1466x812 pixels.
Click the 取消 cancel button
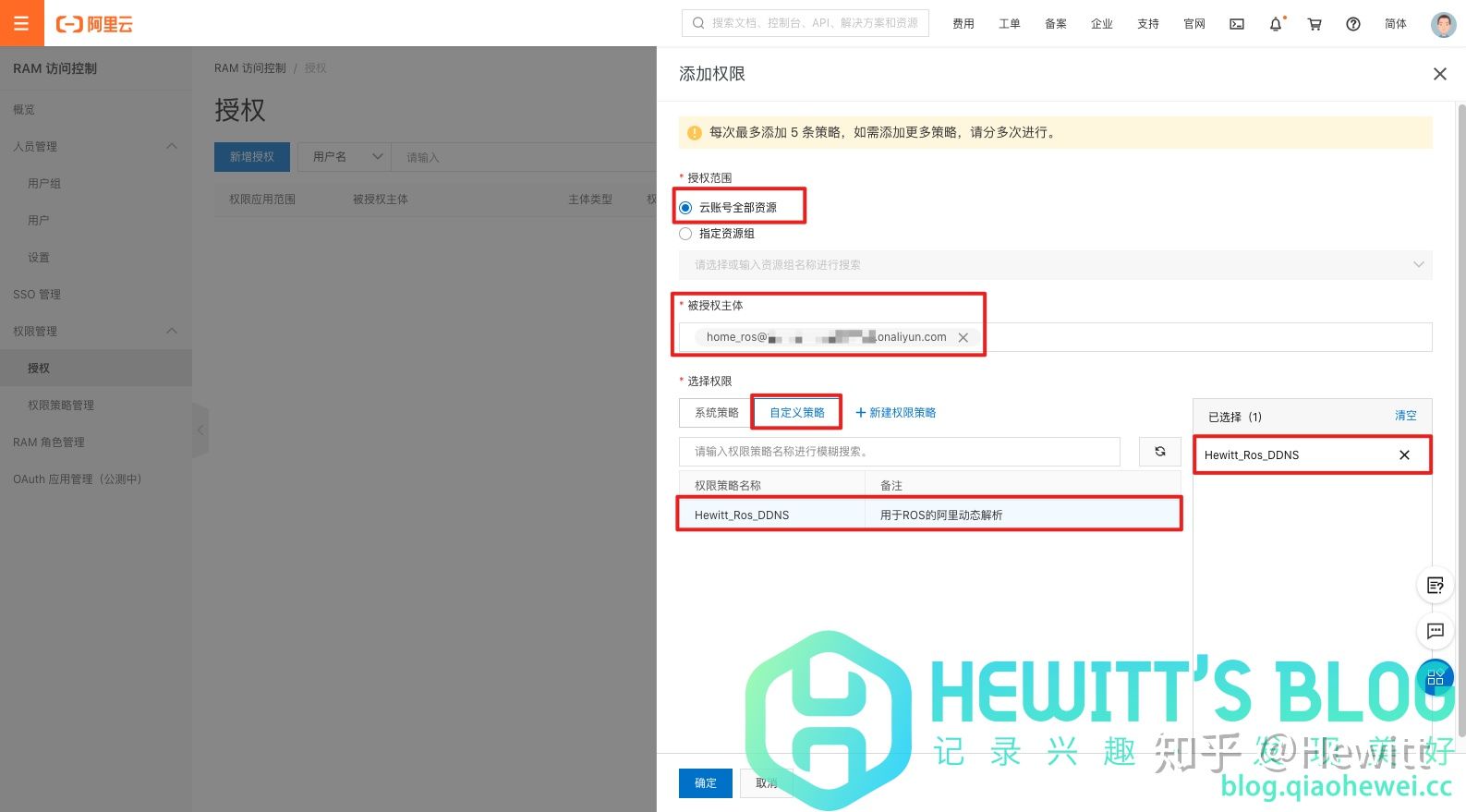click(767, 783)
